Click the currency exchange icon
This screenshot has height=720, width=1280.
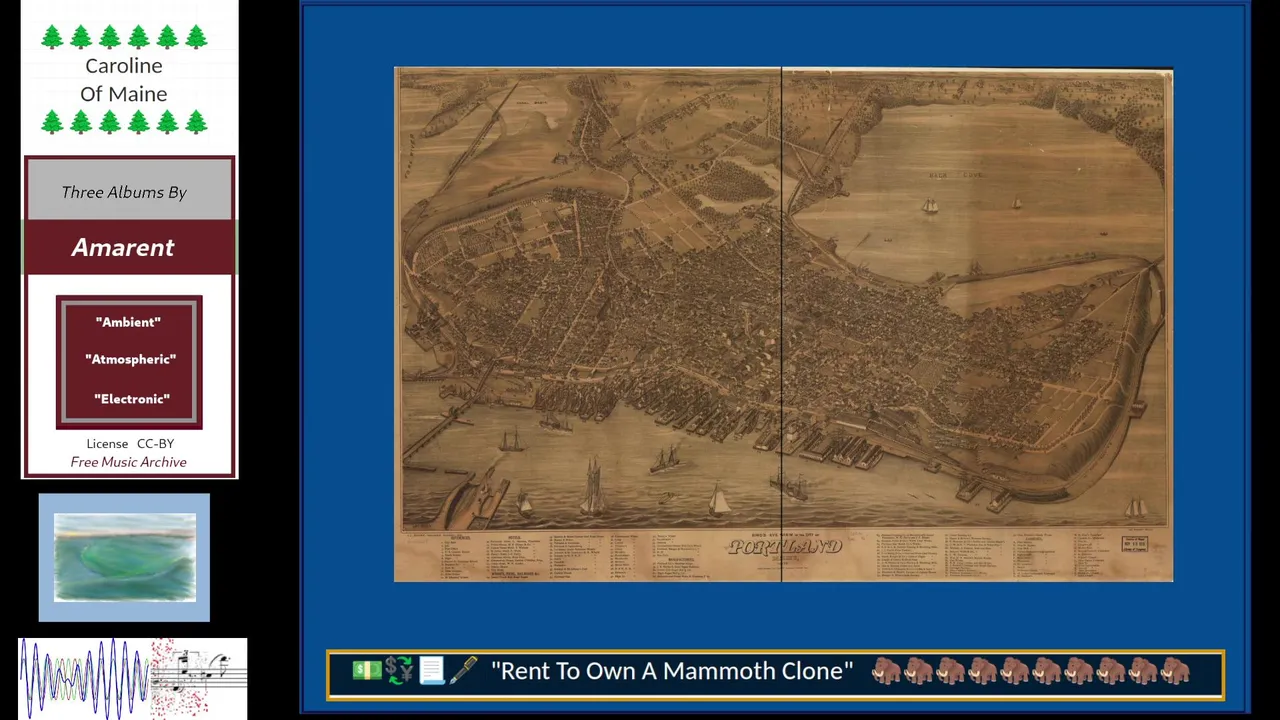tap(399, 670)
